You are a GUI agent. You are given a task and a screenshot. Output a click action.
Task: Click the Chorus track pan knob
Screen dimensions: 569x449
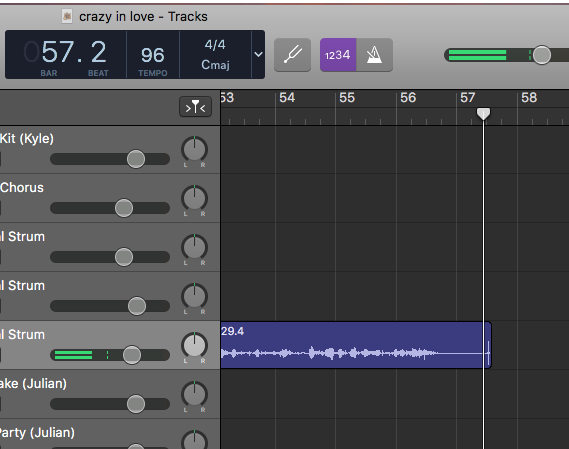(x=195, y=198)
